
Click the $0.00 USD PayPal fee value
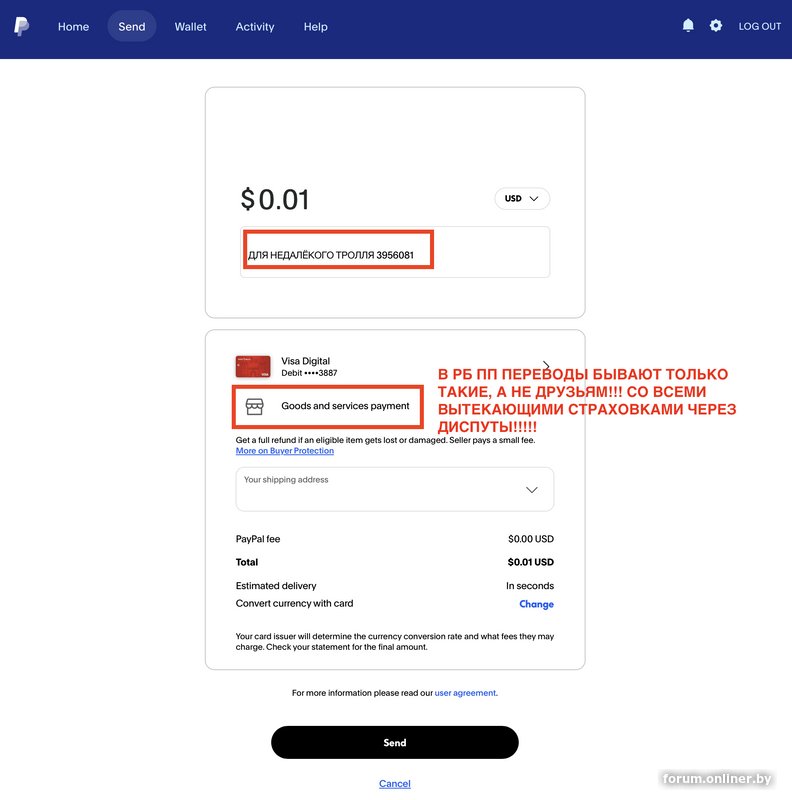point(531,539)
